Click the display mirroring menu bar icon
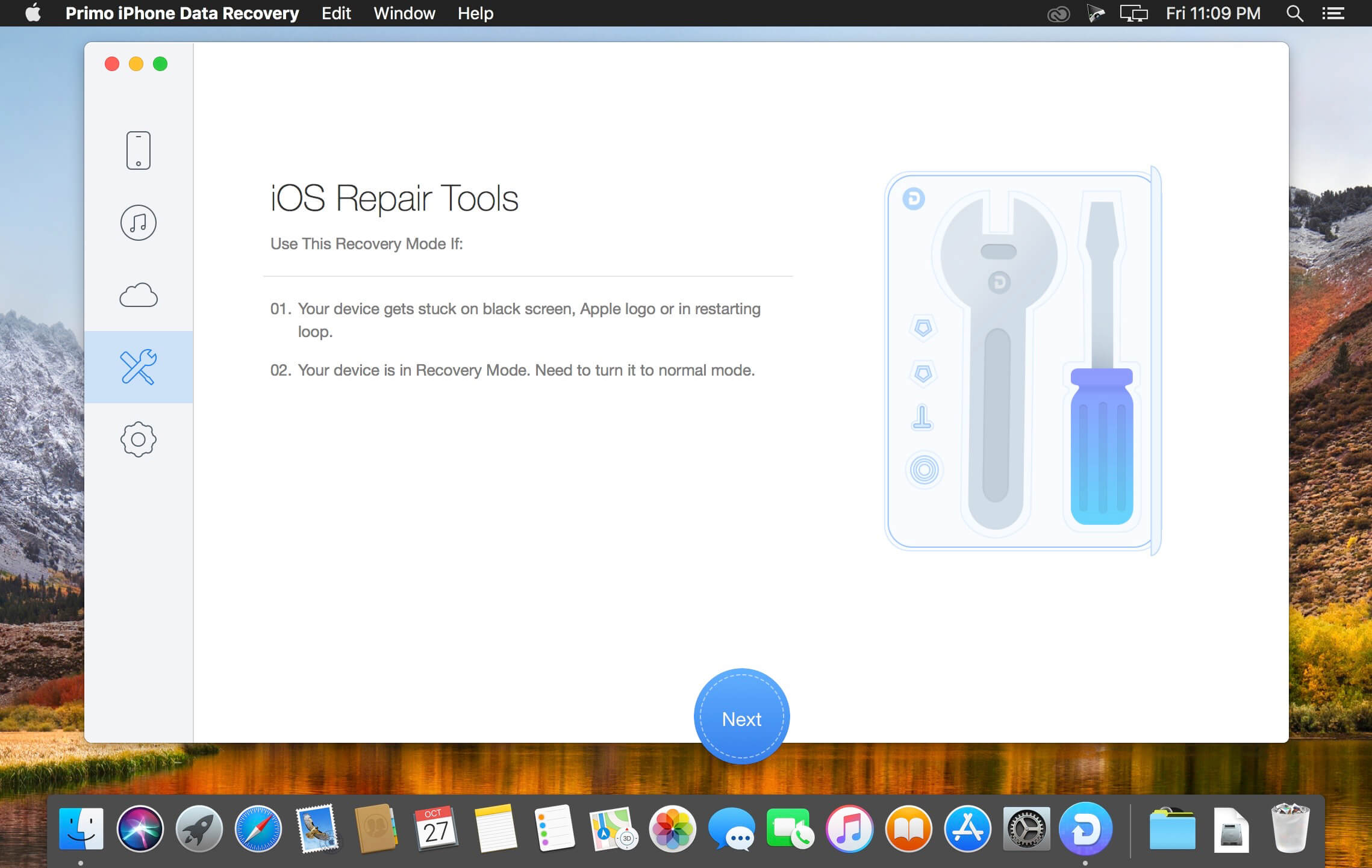The image size is (1372, 868). [1133, 13]
